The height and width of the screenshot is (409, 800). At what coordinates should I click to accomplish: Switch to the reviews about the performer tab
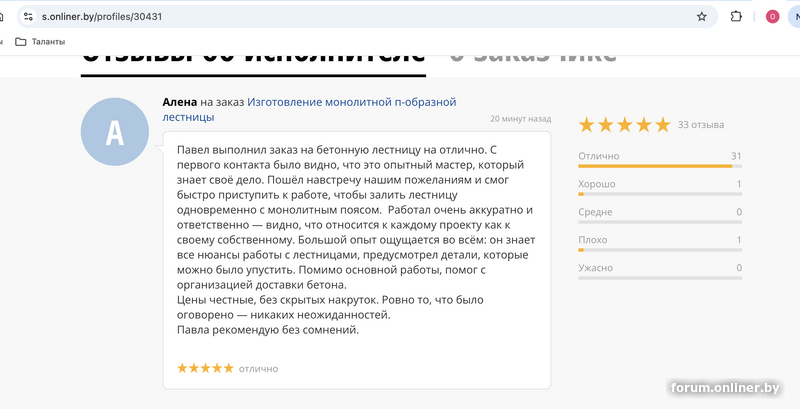(253, 58)
